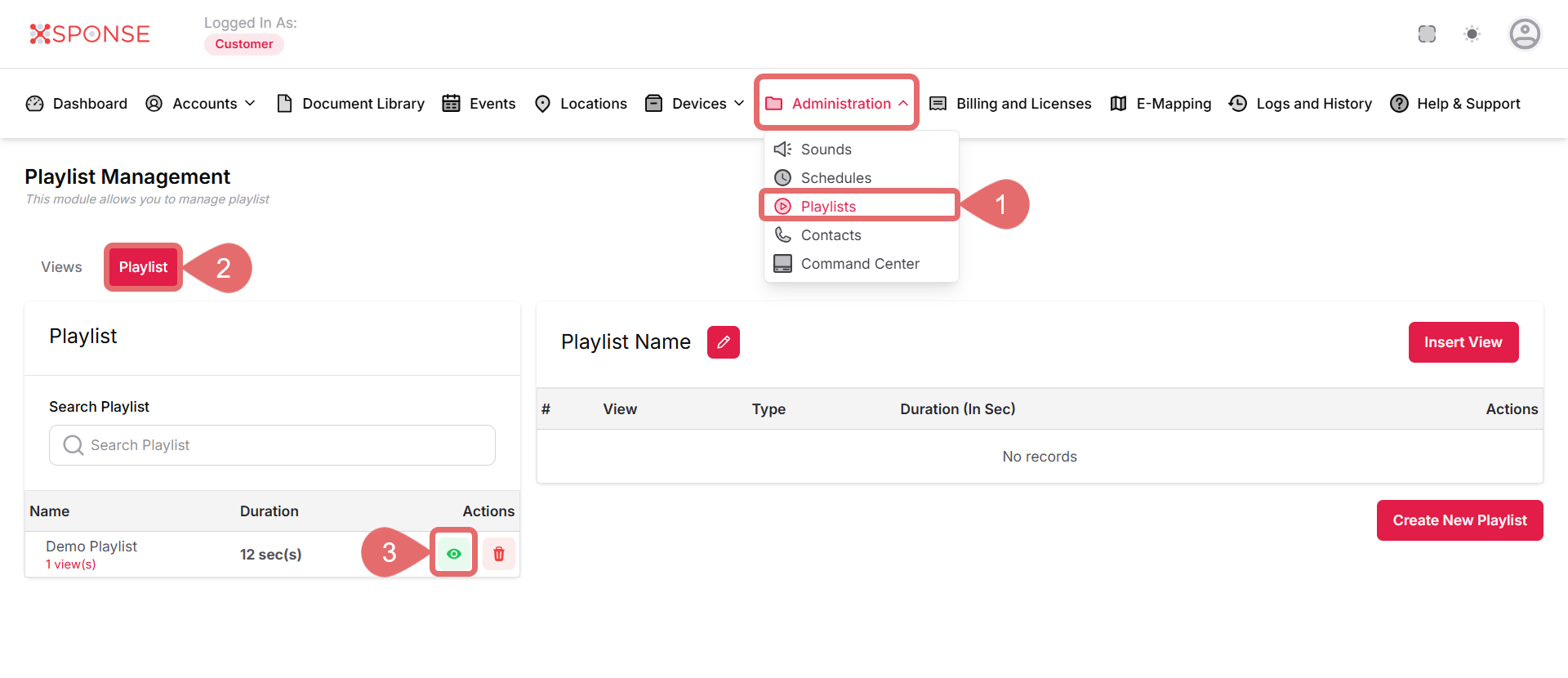Select Contacts in the Administration menu
1568x678 pixels.
coord(831,235)
